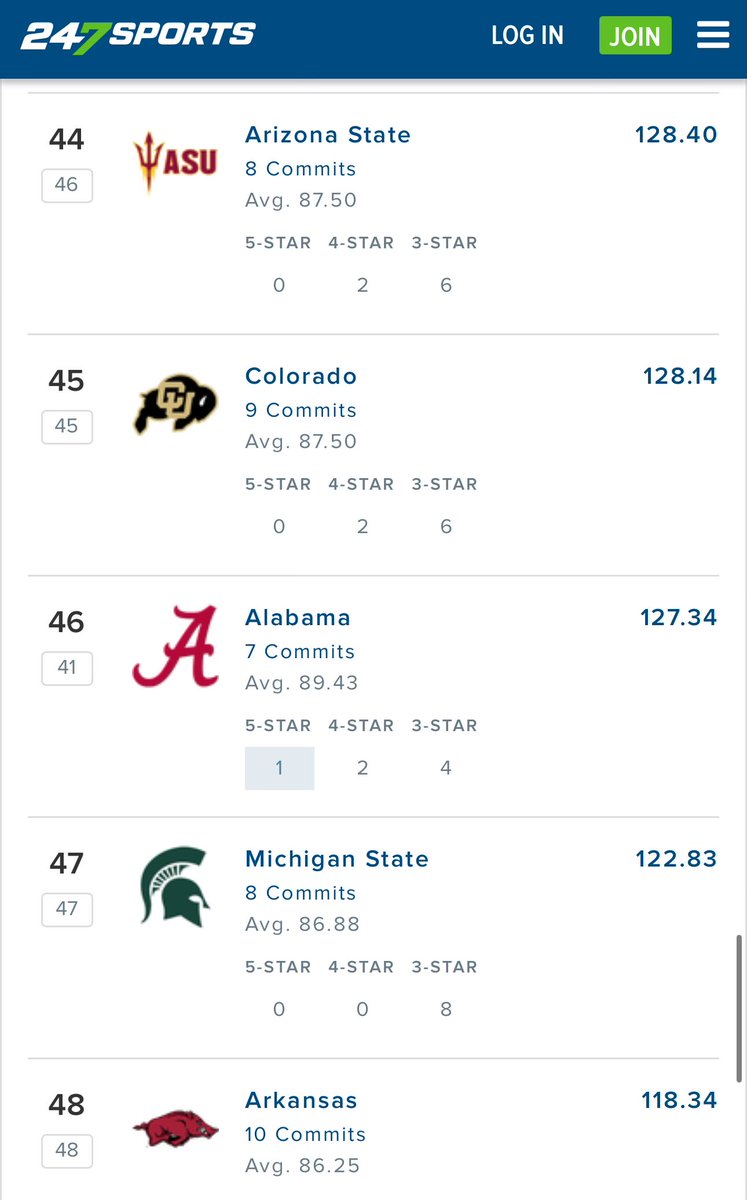This screenshot has width=747, height=1200.
Task: Open the hamburger menu icon
Action: [x=713, y=36]
